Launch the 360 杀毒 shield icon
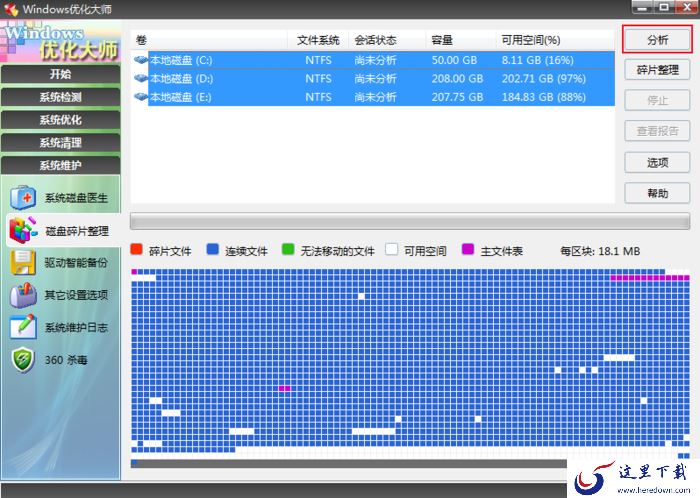Viewport: 700px width, 498px height. [x=23, y=360]
